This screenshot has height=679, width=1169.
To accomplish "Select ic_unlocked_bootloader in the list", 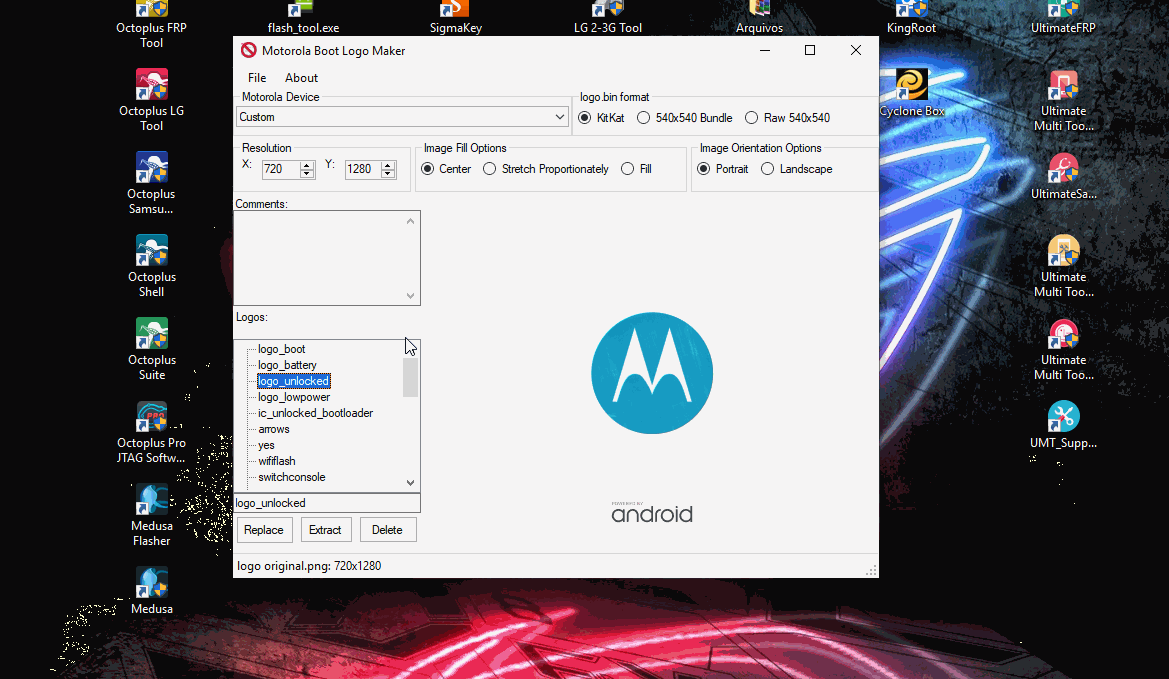I will pyautogui.click(x=315, y=413).
